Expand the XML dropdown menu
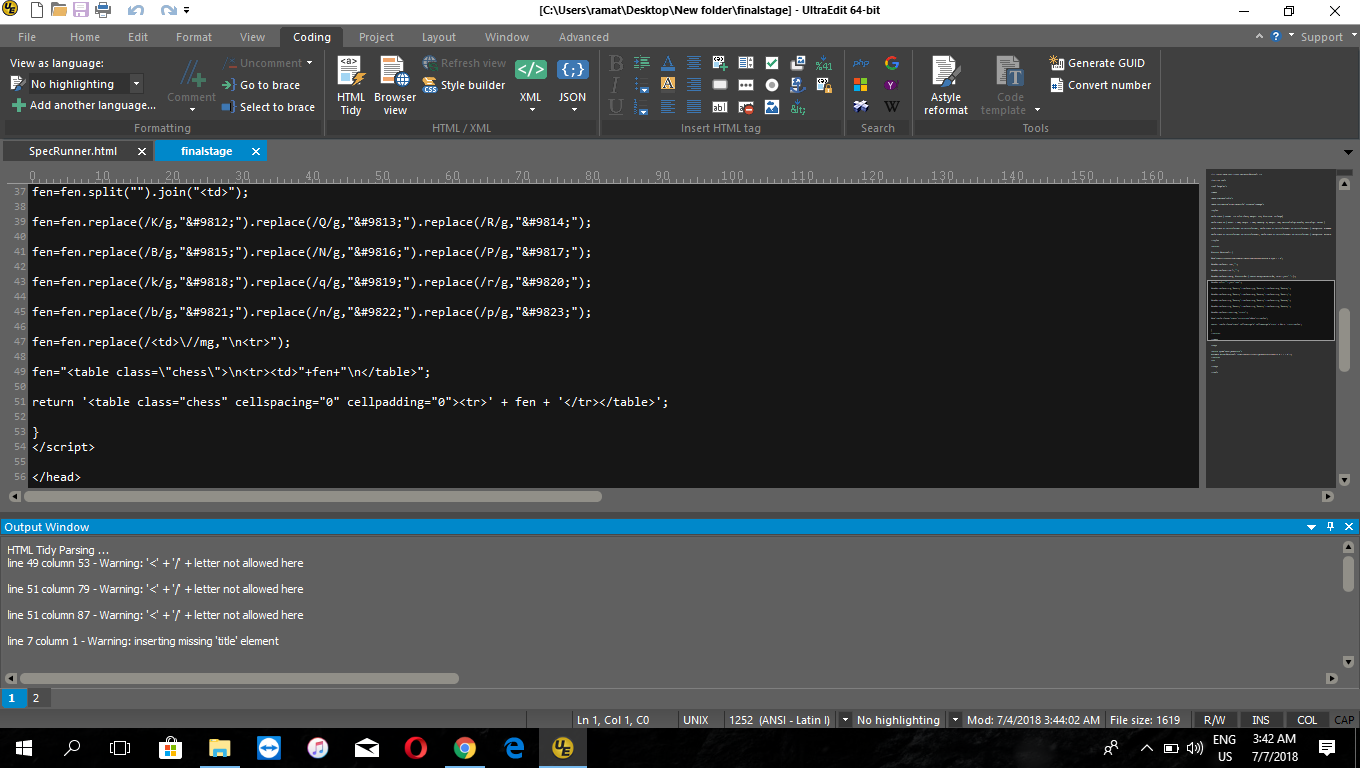Screen dimensions: 1360x768 coord(530,109)
